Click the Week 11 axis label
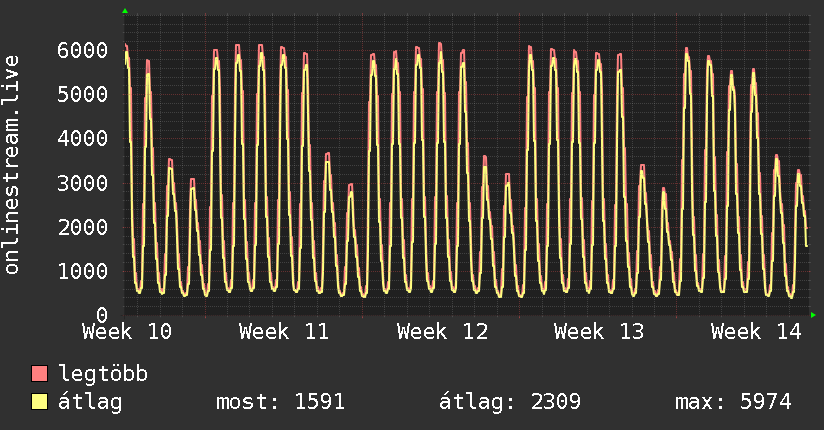The width and height of the screenshot is (824, 430). click(x=284, y=332)
